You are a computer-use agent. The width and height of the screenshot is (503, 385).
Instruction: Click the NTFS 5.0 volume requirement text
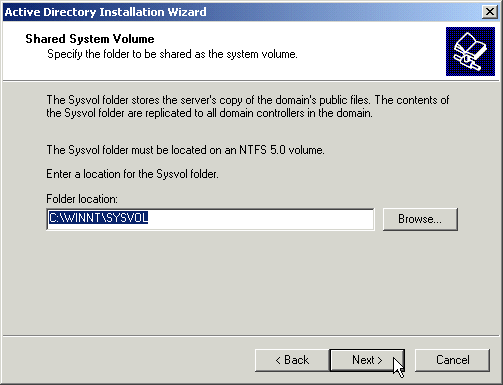pos(185,150)
